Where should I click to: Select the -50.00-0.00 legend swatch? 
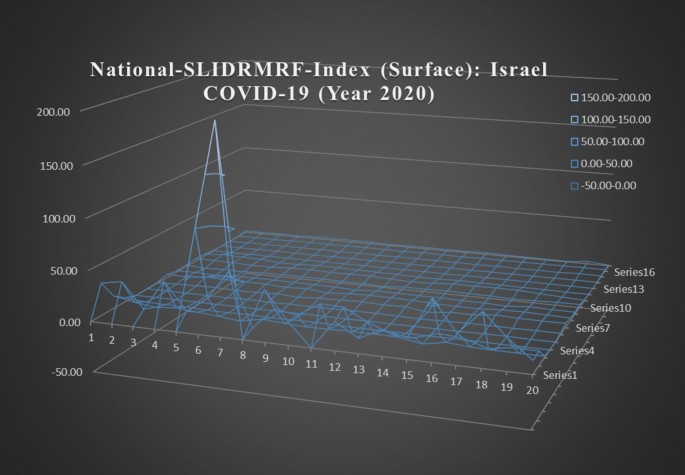coord(574,186)
